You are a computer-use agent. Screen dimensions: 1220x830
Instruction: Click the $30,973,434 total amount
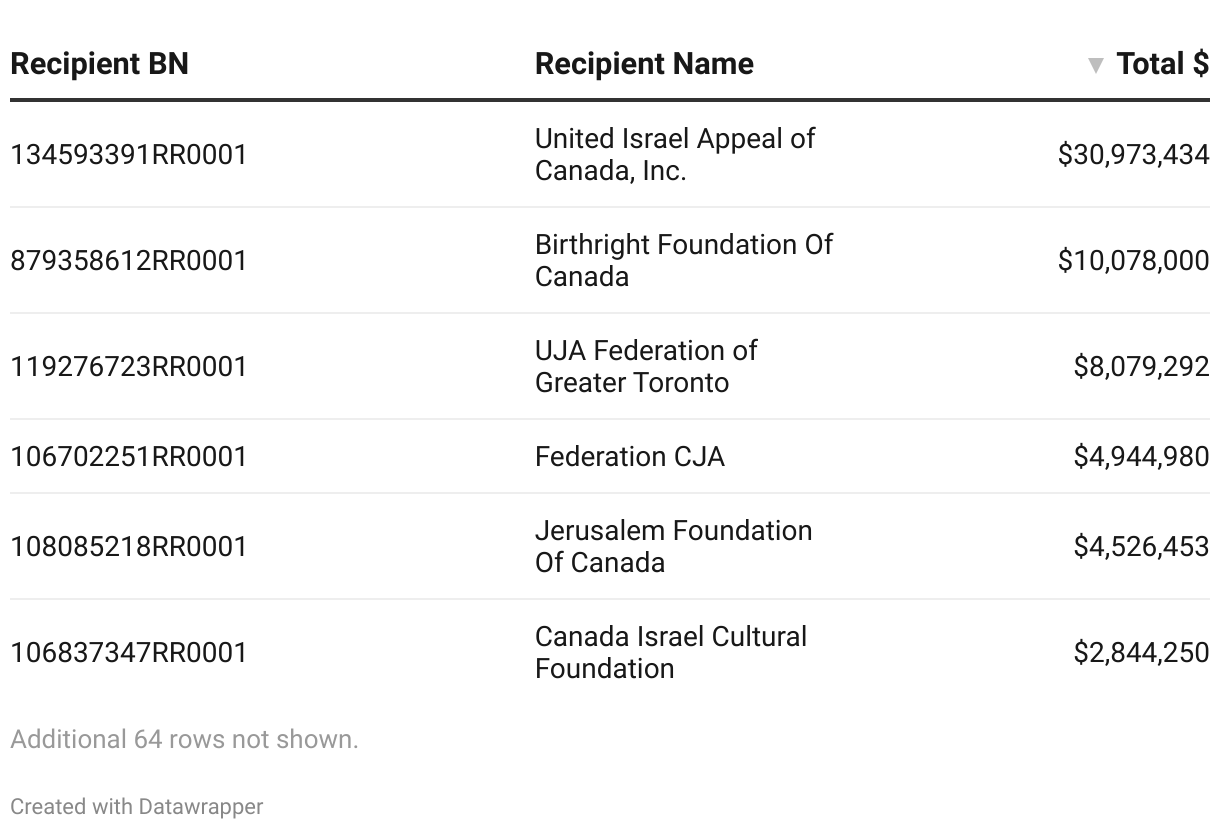pyautogui.click(x=1133, y=155)
